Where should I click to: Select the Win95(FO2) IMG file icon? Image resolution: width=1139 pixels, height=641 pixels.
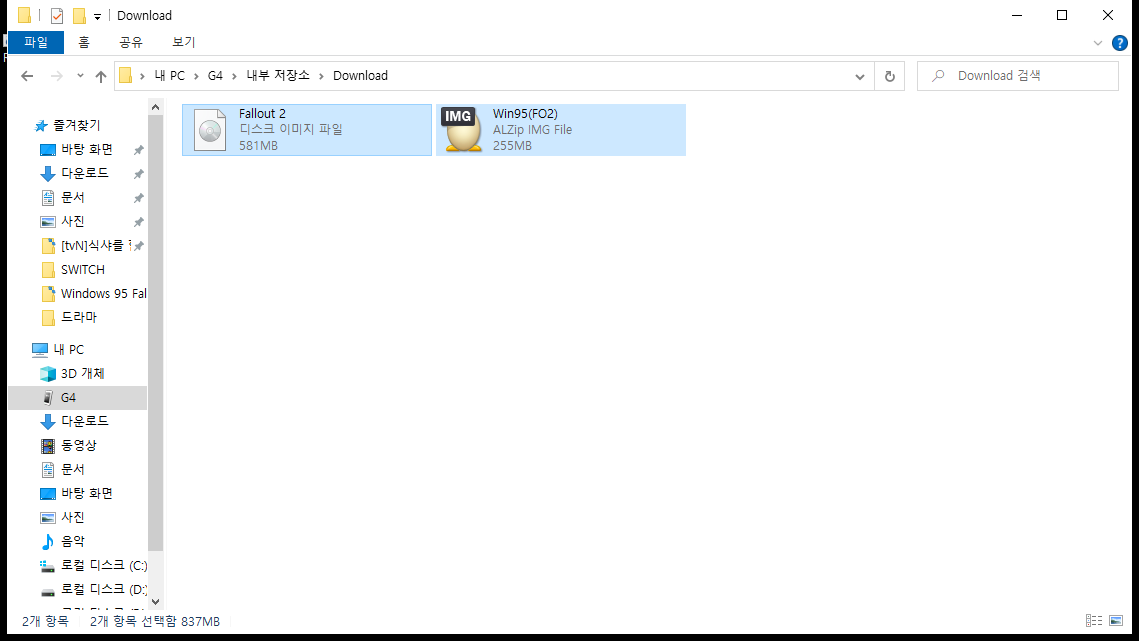(463, 130)
